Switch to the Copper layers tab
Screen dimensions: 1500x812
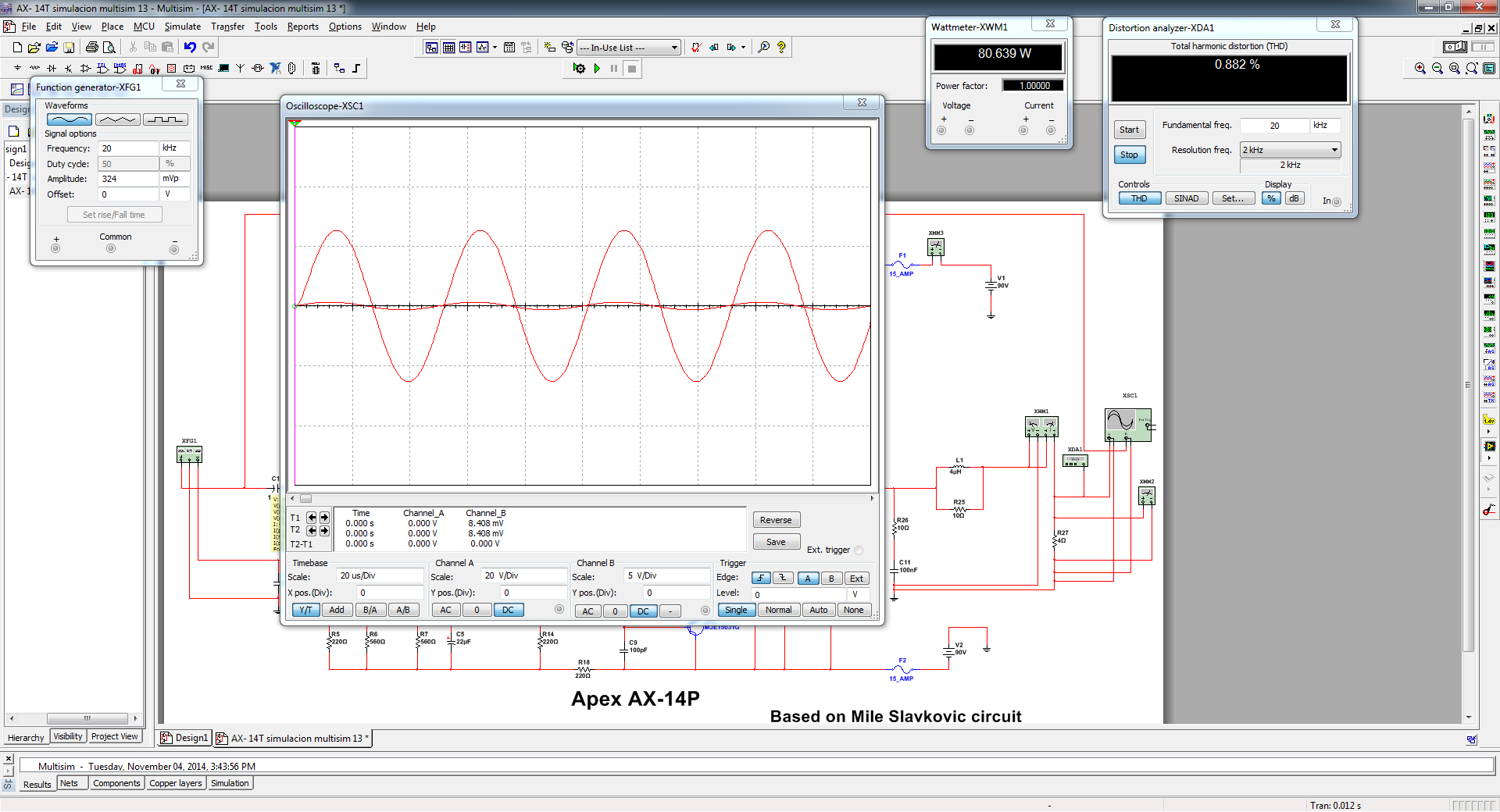(x=176, y=783)
